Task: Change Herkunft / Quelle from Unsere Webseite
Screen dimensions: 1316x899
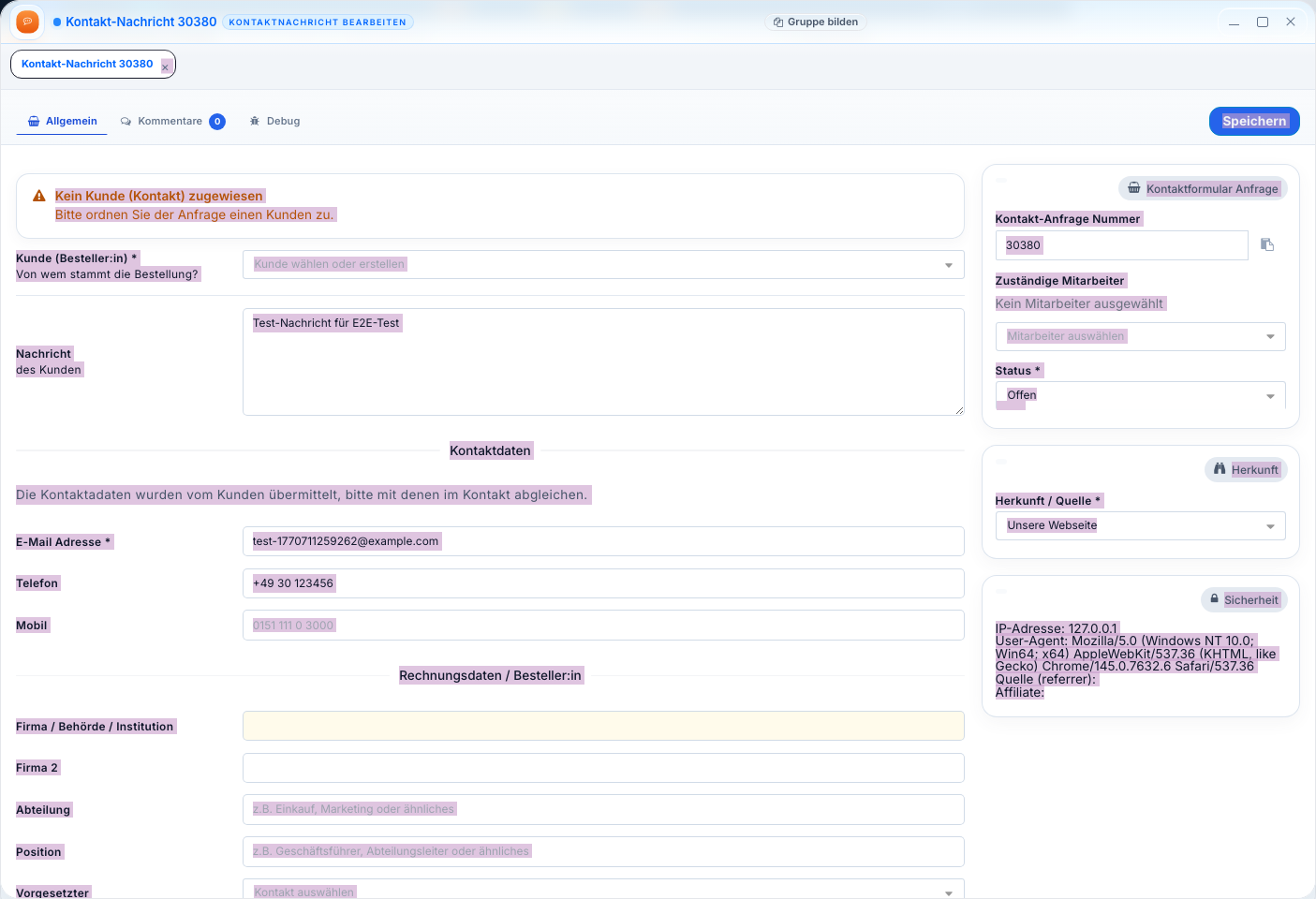Action: tap(1140, 525)
